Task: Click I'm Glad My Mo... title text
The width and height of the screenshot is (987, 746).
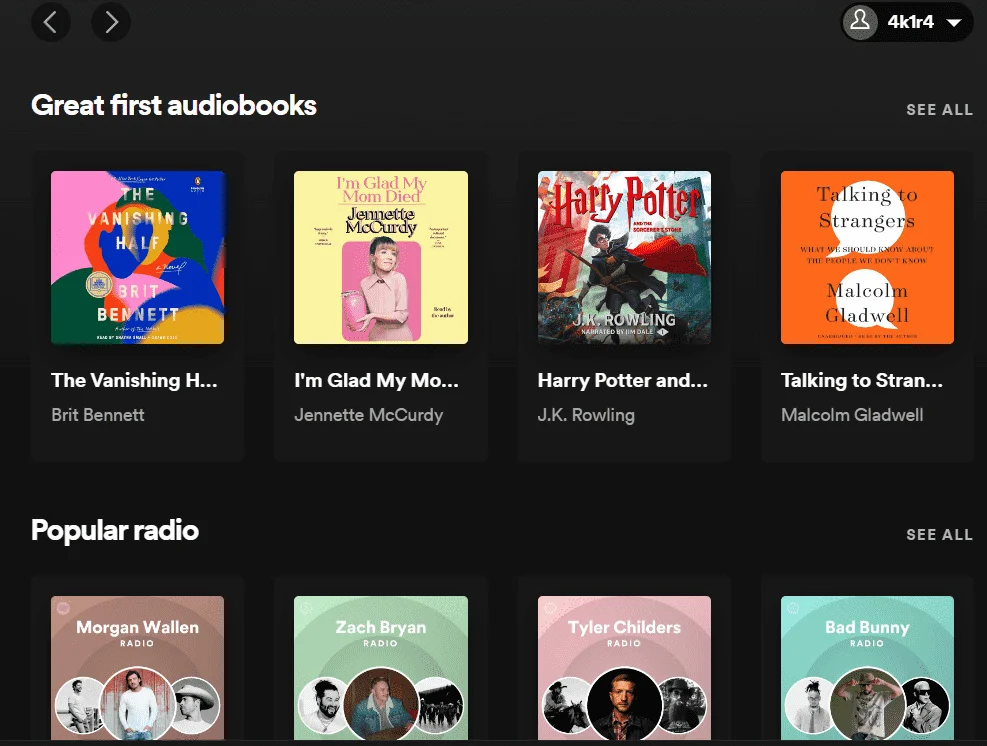Action: coord(376,380)
